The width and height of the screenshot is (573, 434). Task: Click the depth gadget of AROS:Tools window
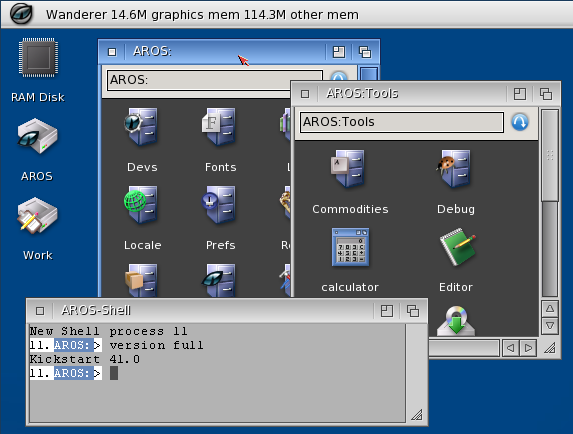coord(546,94)
